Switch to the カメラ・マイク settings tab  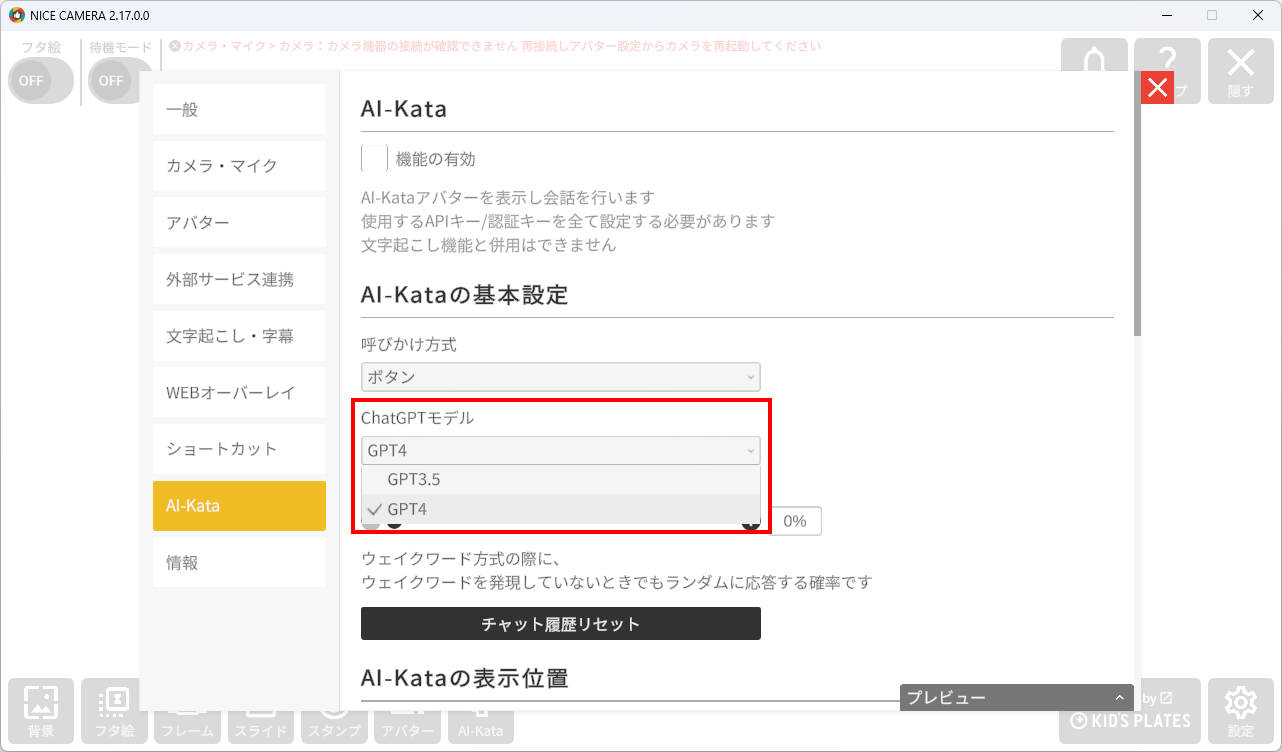coord(239,166)
